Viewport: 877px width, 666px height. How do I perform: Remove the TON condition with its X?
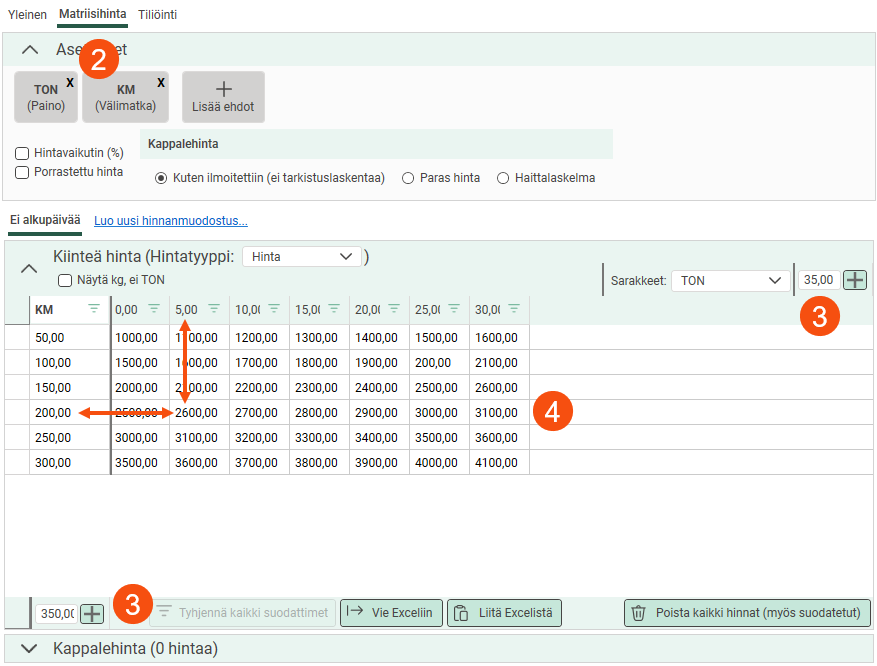tap(70, 83)
